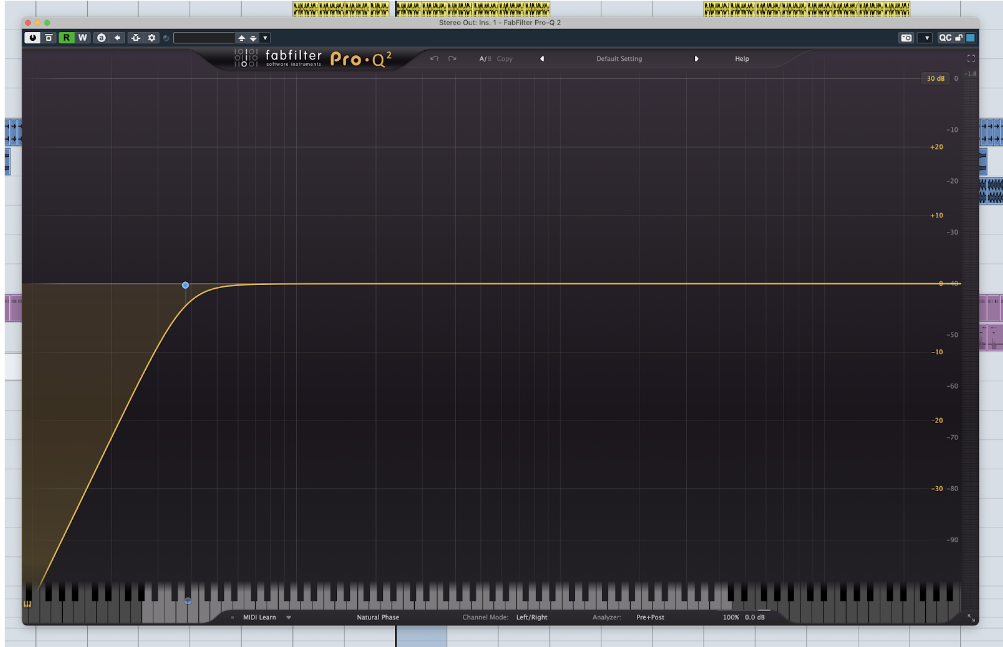Enter full screen mode via corner icon
The height and width of the screenshot is (647, 1003).
[x=971, y=59]
